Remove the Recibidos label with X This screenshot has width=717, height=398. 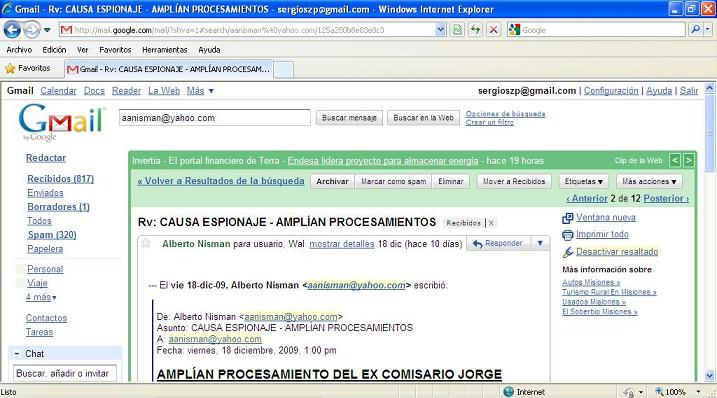tap(491, 223)
